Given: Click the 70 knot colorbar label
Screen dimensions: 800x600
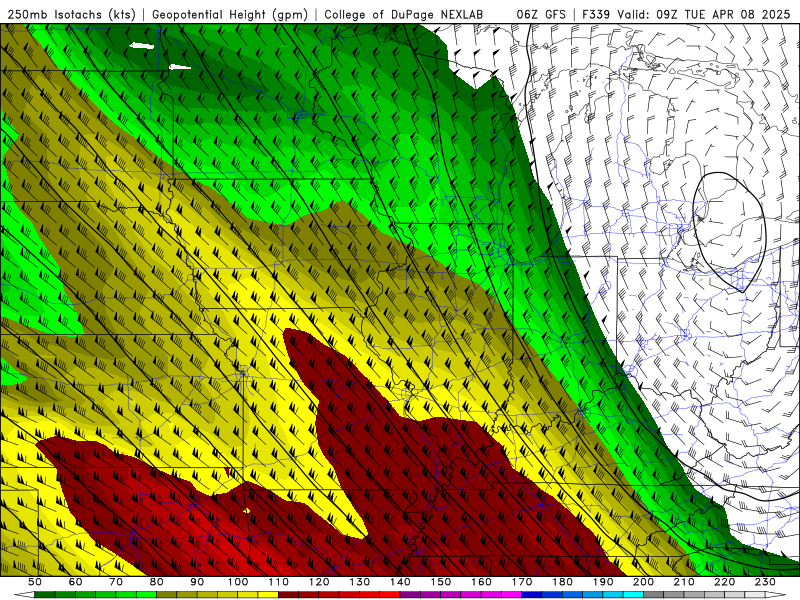Looking at the screenshot, I should (x=116, y=582).
